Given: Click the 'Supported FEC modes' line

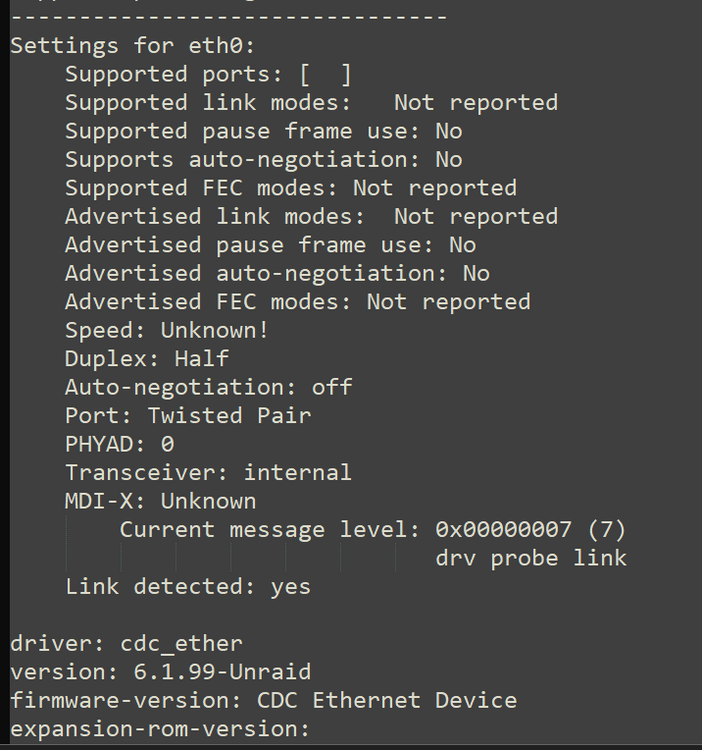Looking at the screenshot, I should (x=291, y=188).
